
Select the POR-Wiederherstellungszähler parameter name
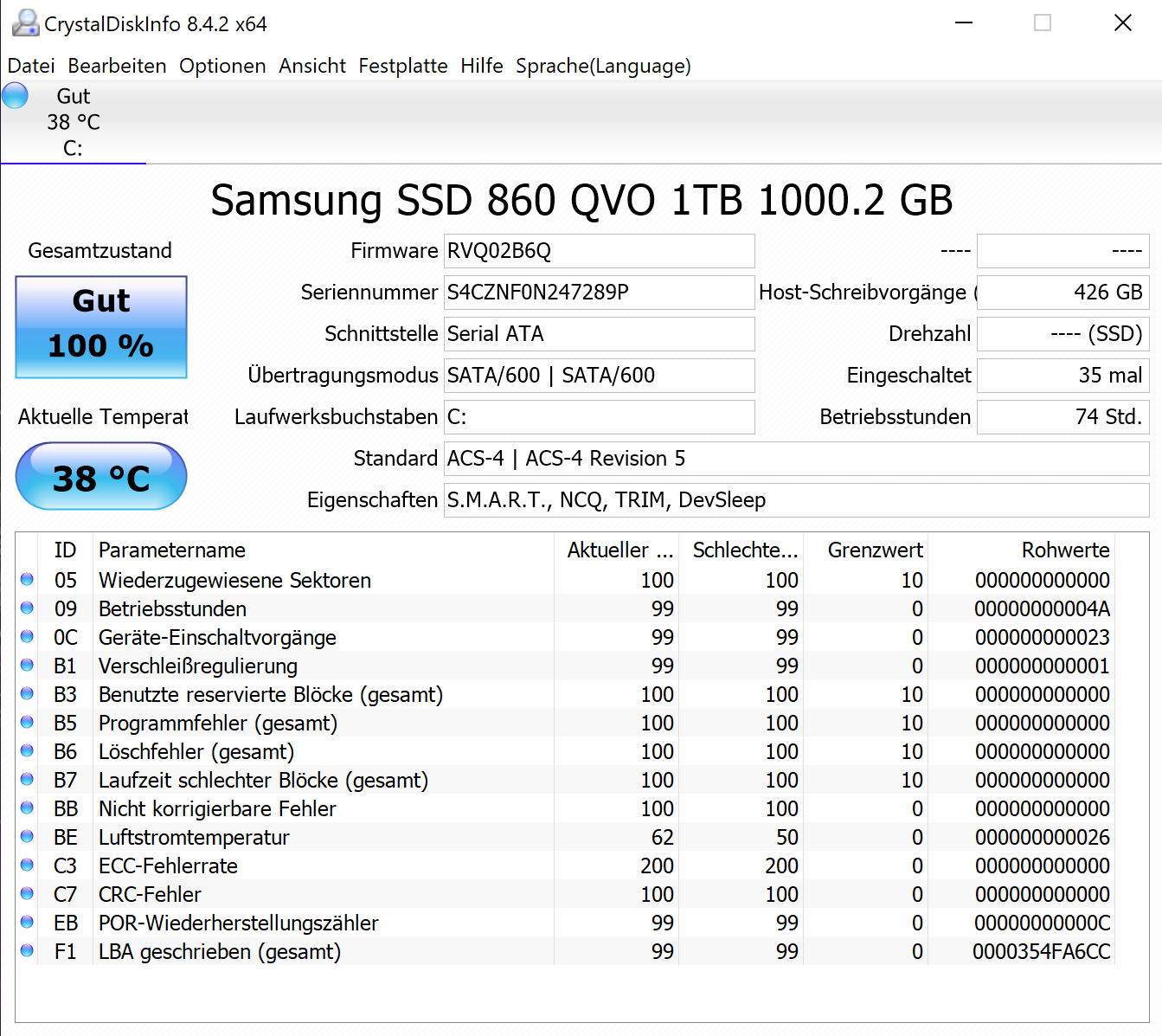click(x=239, y=923)
